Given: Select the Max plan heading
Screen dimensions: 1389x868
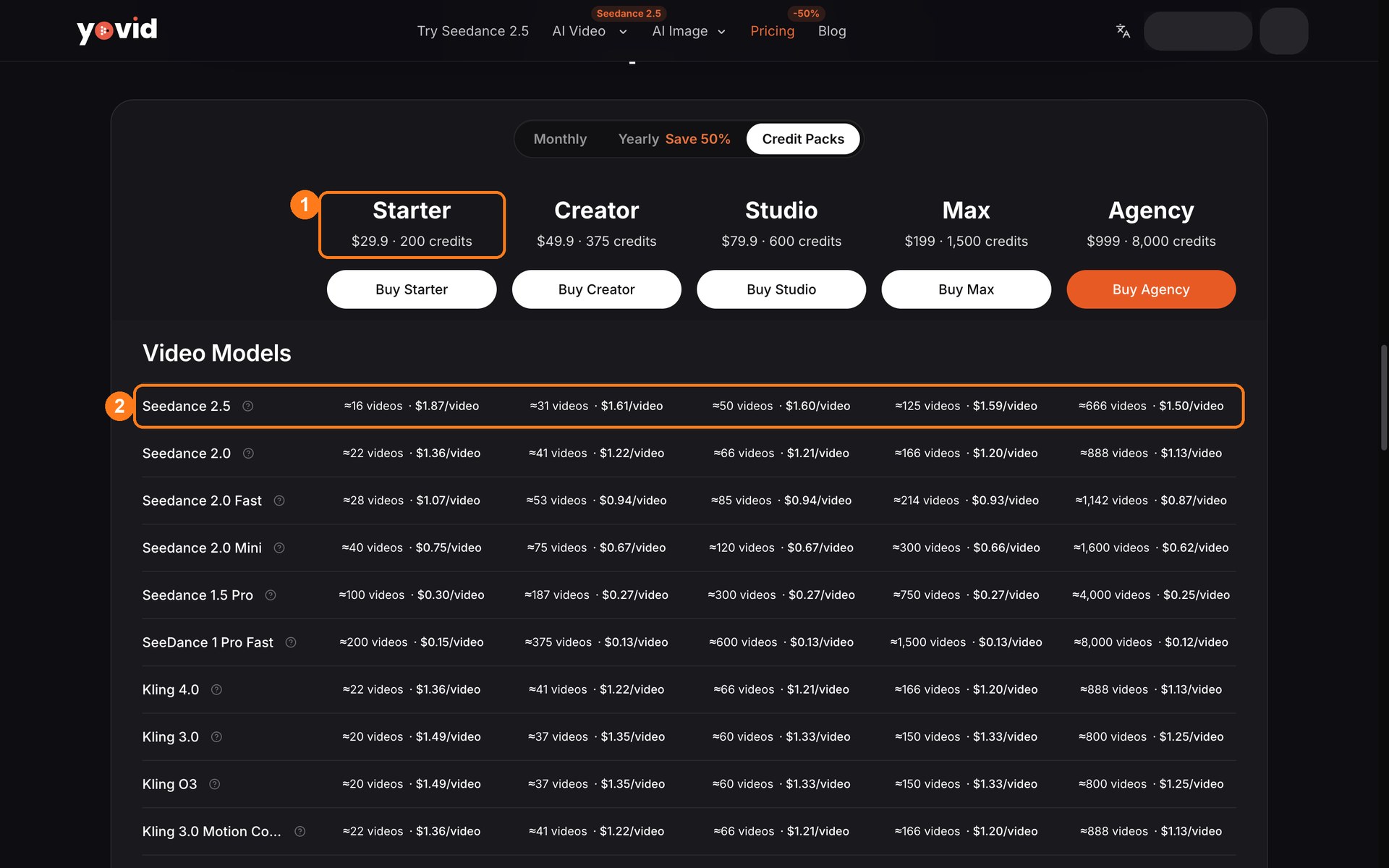Looking at the screenshot, I should pyautogui.click(x=966, y=210).
